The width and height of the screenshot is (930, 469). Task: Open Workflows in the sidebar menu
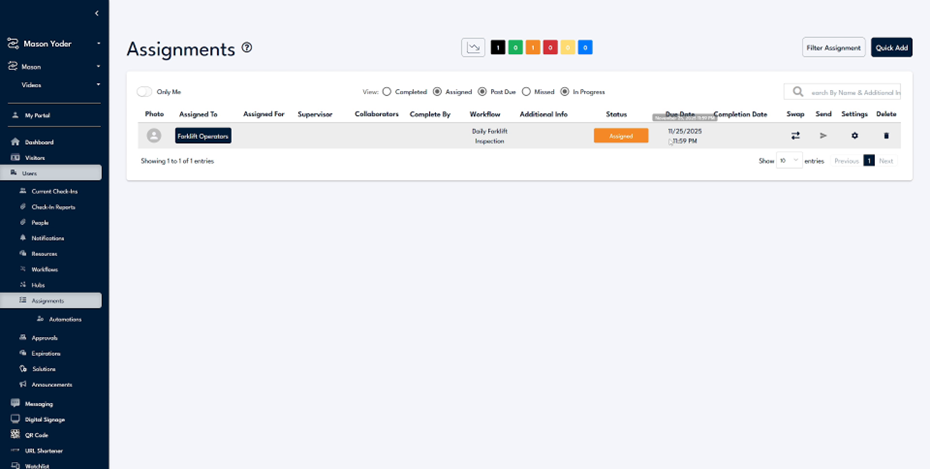[x=44, y=269]
